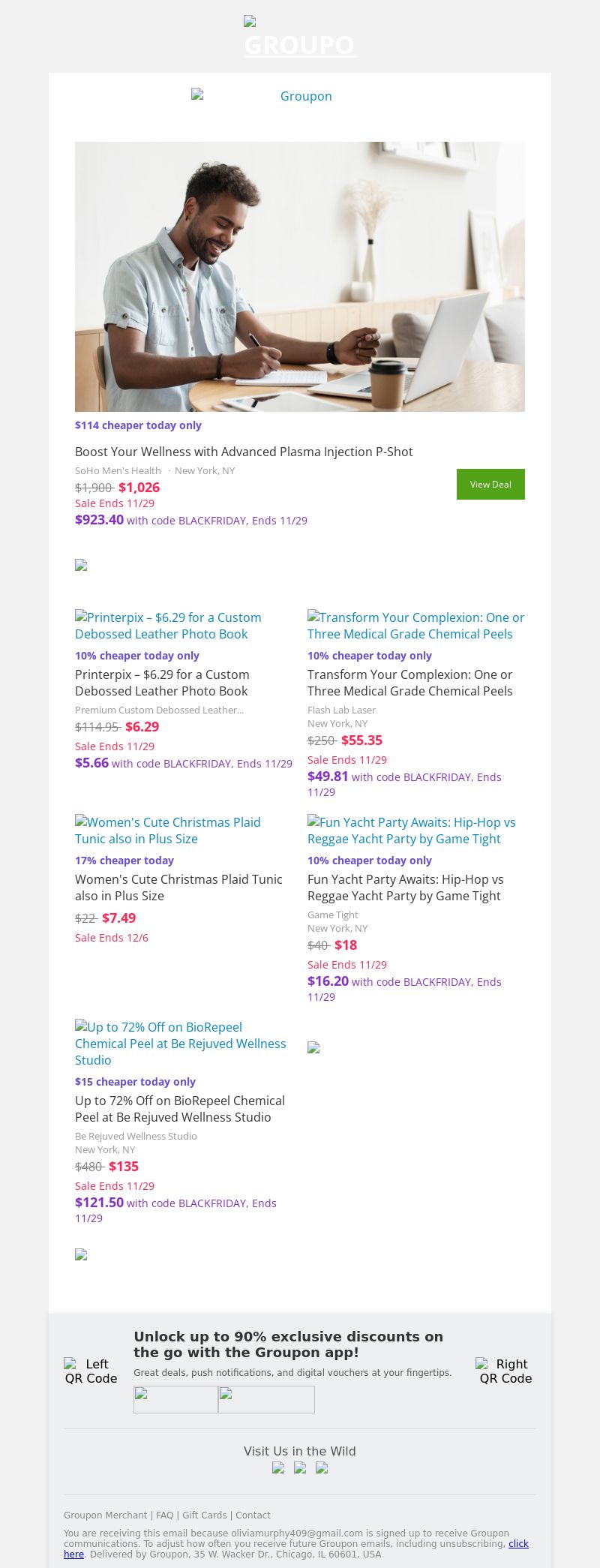The width and height of the screenshot is (600, 1568).
Task: Open the Printerpix Leather Photo Book link
Action: click(x=168, y=626)
